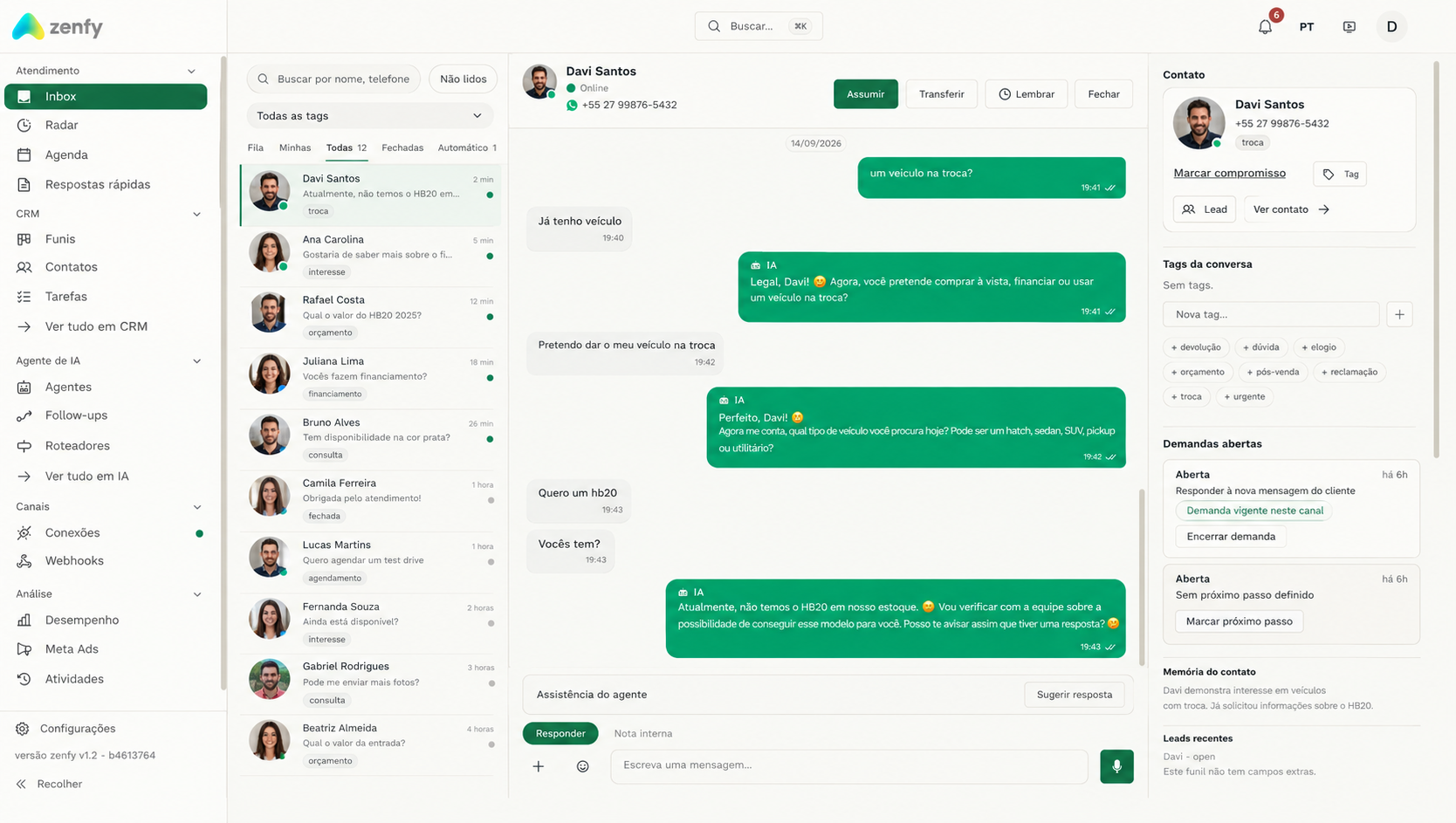Collapse the Canais section

(x=196, y=507)
